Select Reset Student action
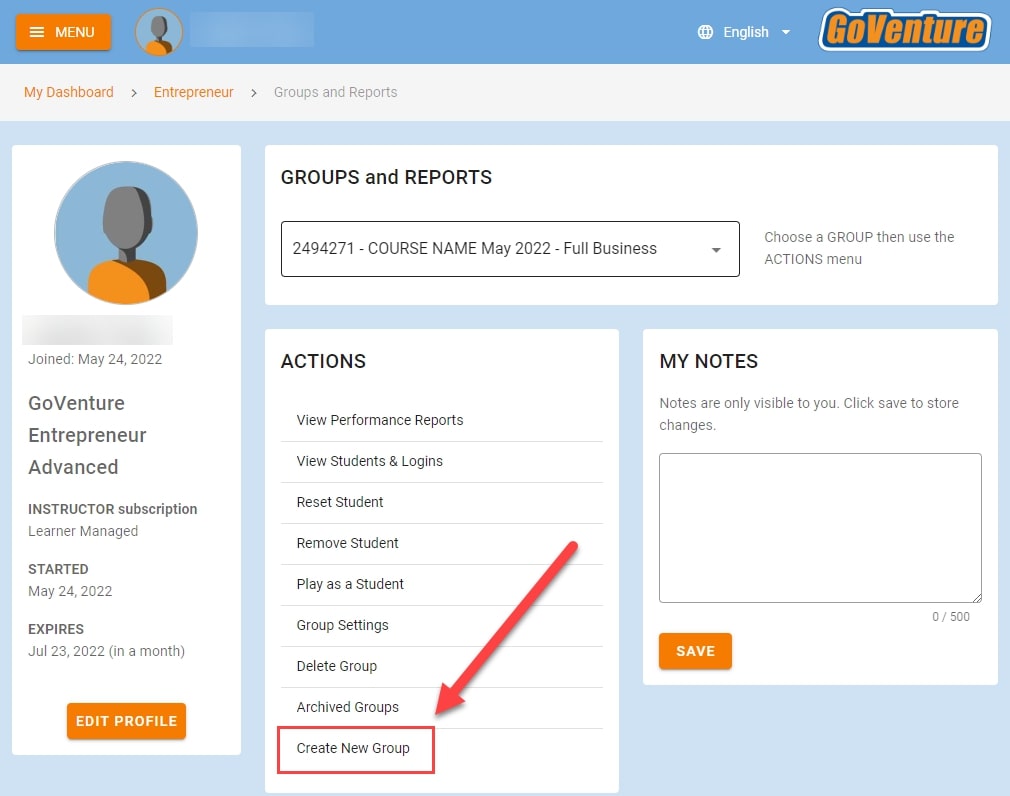1010x796 pixels. pos(342,502)
